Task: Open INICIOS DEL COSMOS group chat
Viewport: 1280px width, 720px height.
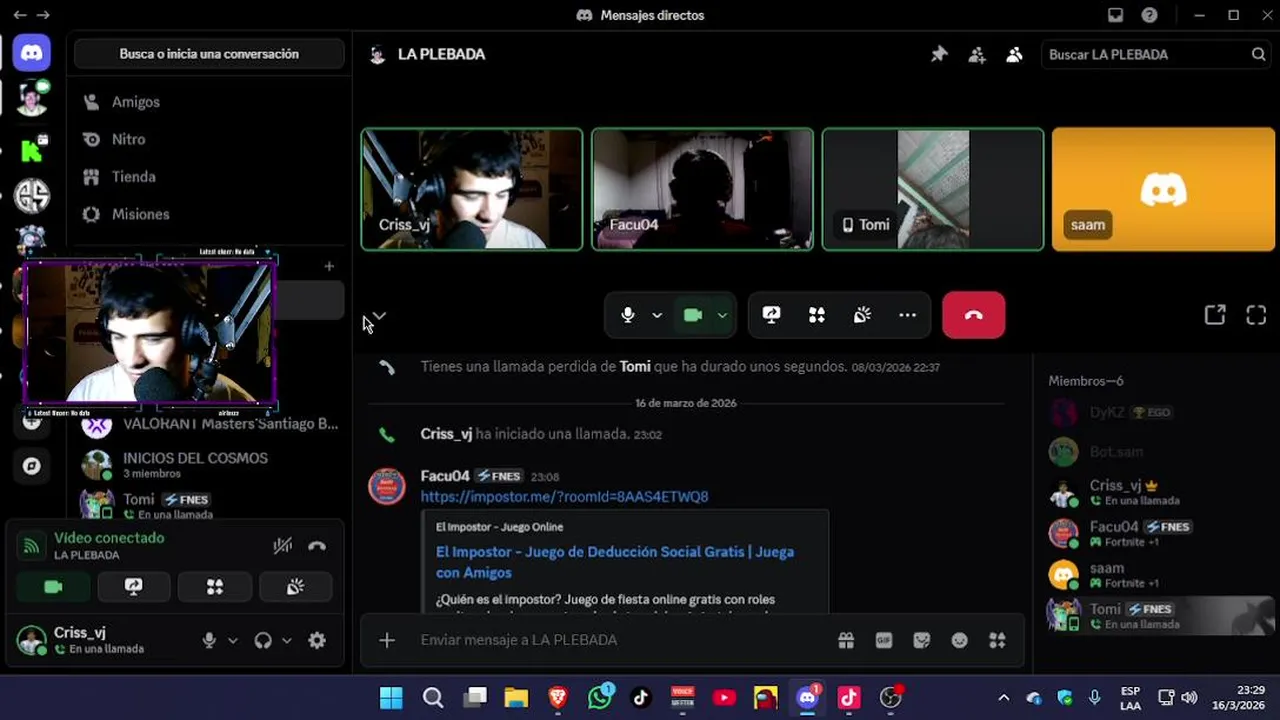Action: coord(209,464)
